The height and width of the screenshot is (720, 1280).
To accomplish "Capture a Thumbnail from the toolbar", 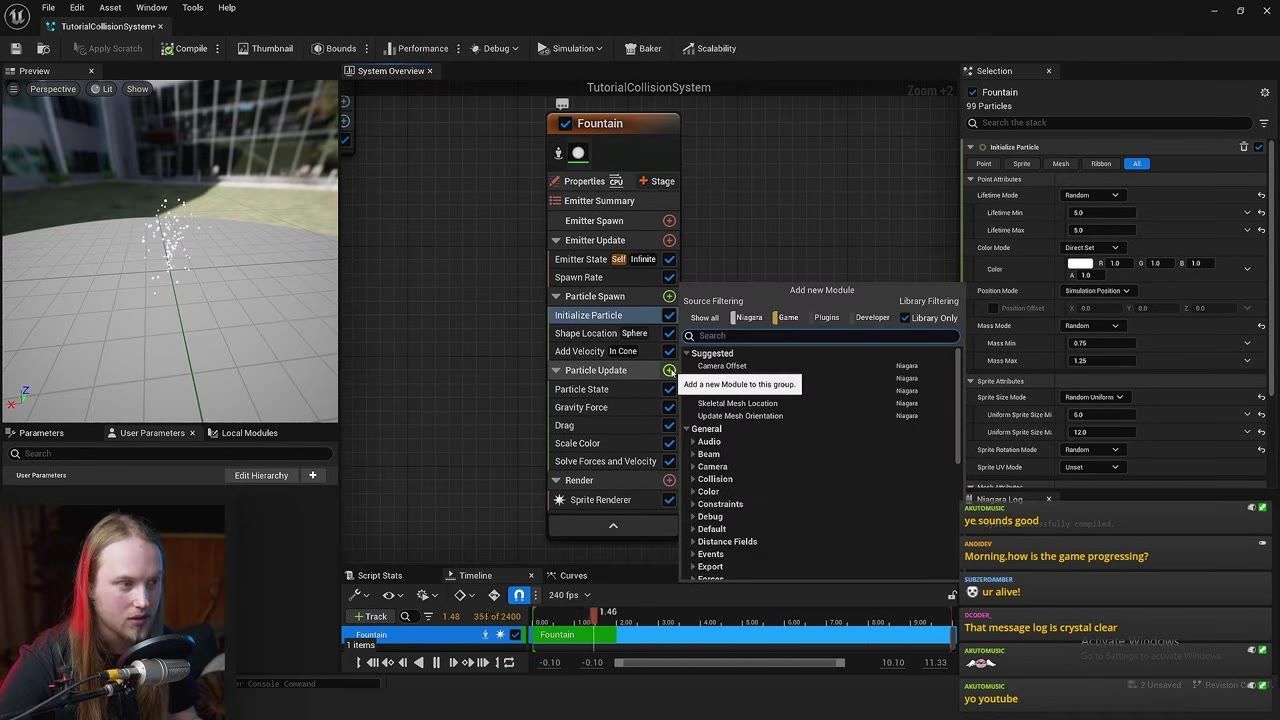I will (x=265, y=48).
